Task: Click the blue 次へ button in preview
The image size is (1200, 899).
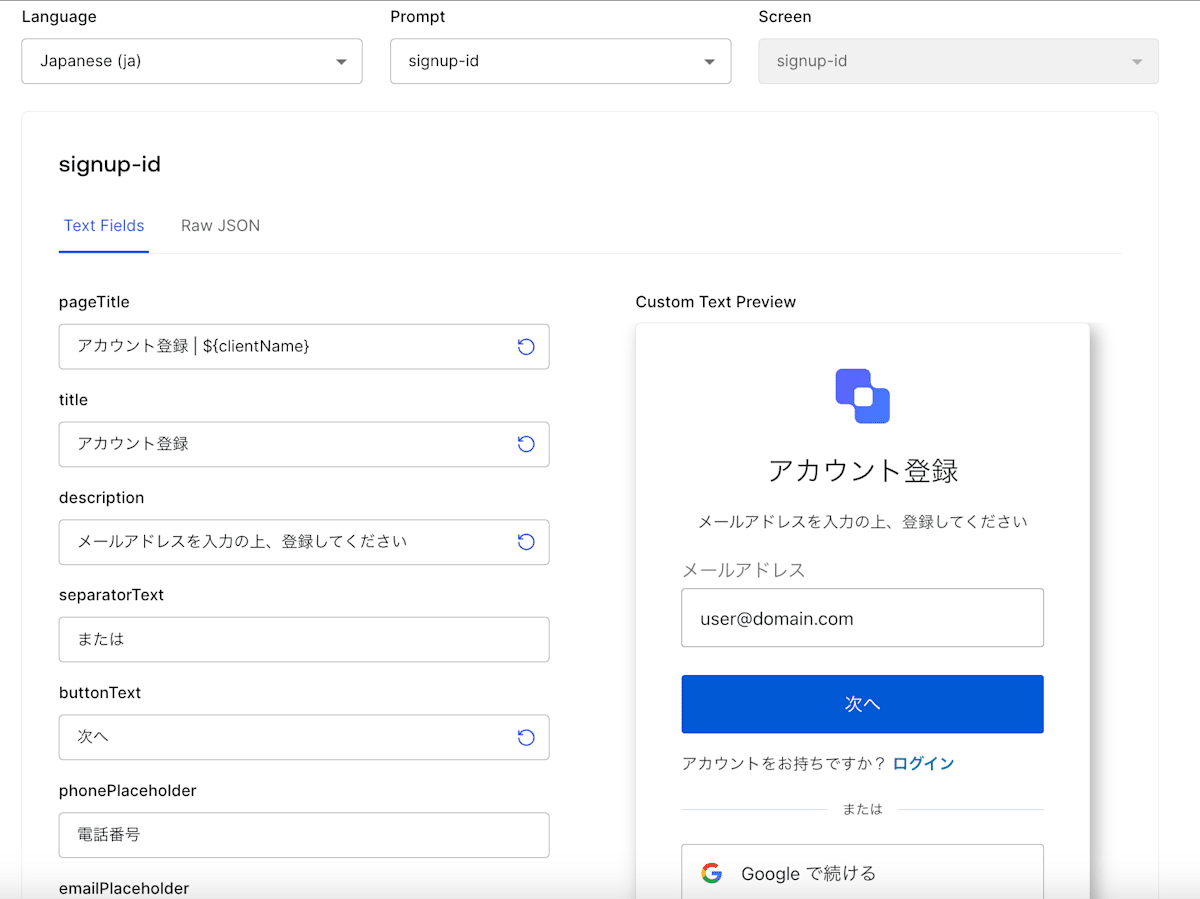Action: click(862, 704)
